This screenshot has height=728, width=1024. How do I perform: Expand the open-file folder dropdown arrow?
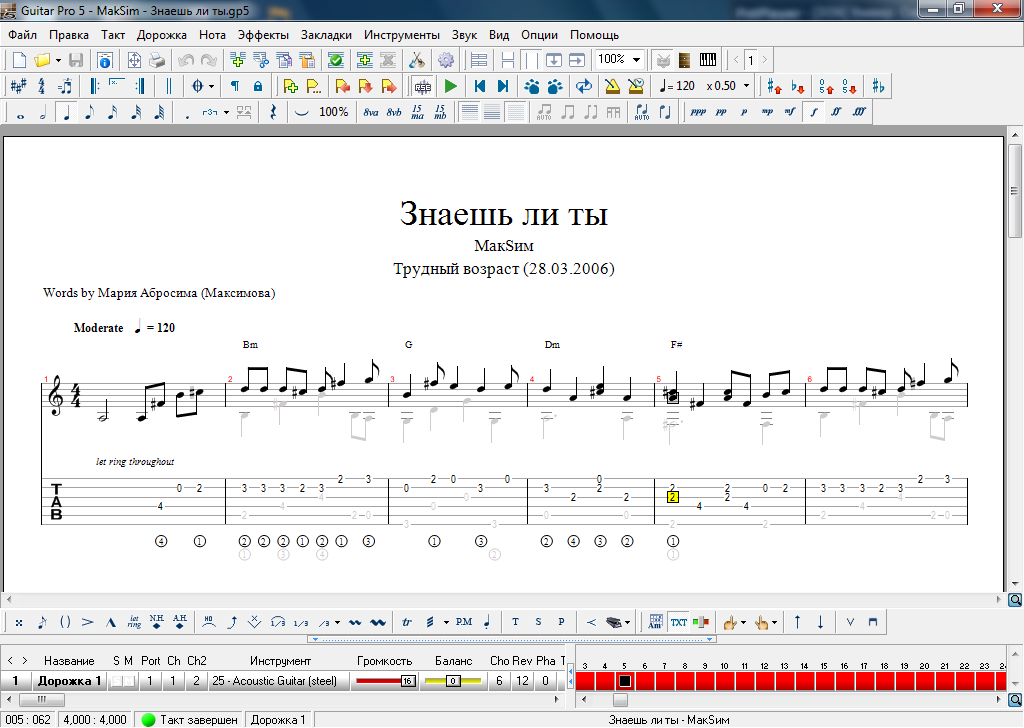point(59,60)
